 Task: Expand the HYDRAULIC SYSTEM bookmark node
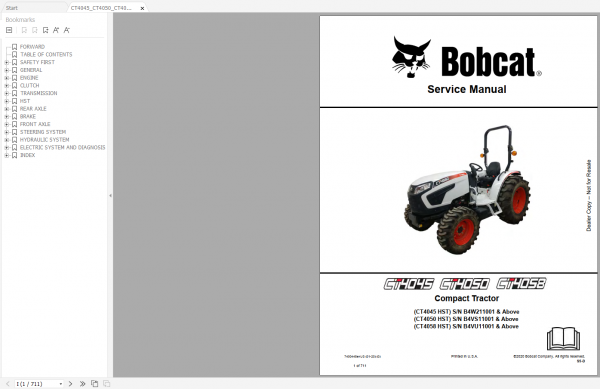tap(7, 140)
